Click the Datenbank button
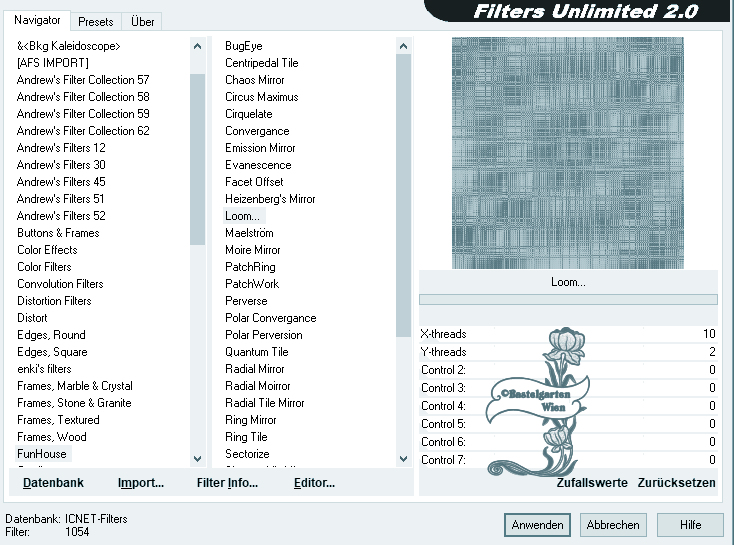The width and height of the screenshot is (734, 545). (53, 483)
